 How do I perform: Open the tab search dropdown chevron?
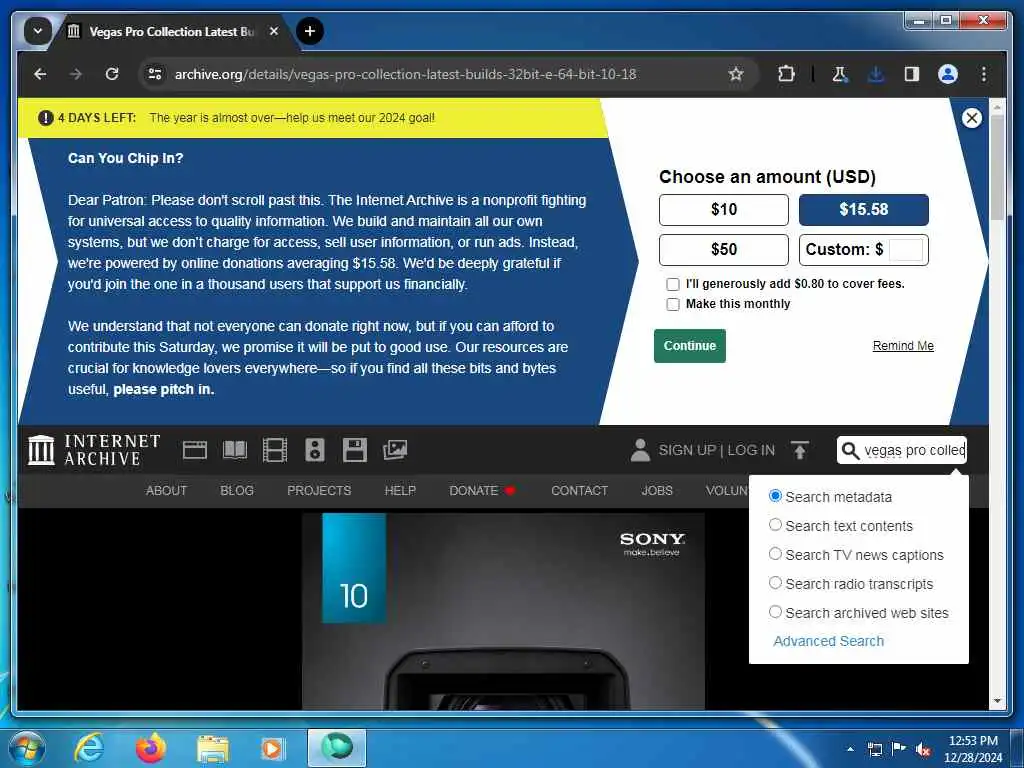click(x=38, y=31)
